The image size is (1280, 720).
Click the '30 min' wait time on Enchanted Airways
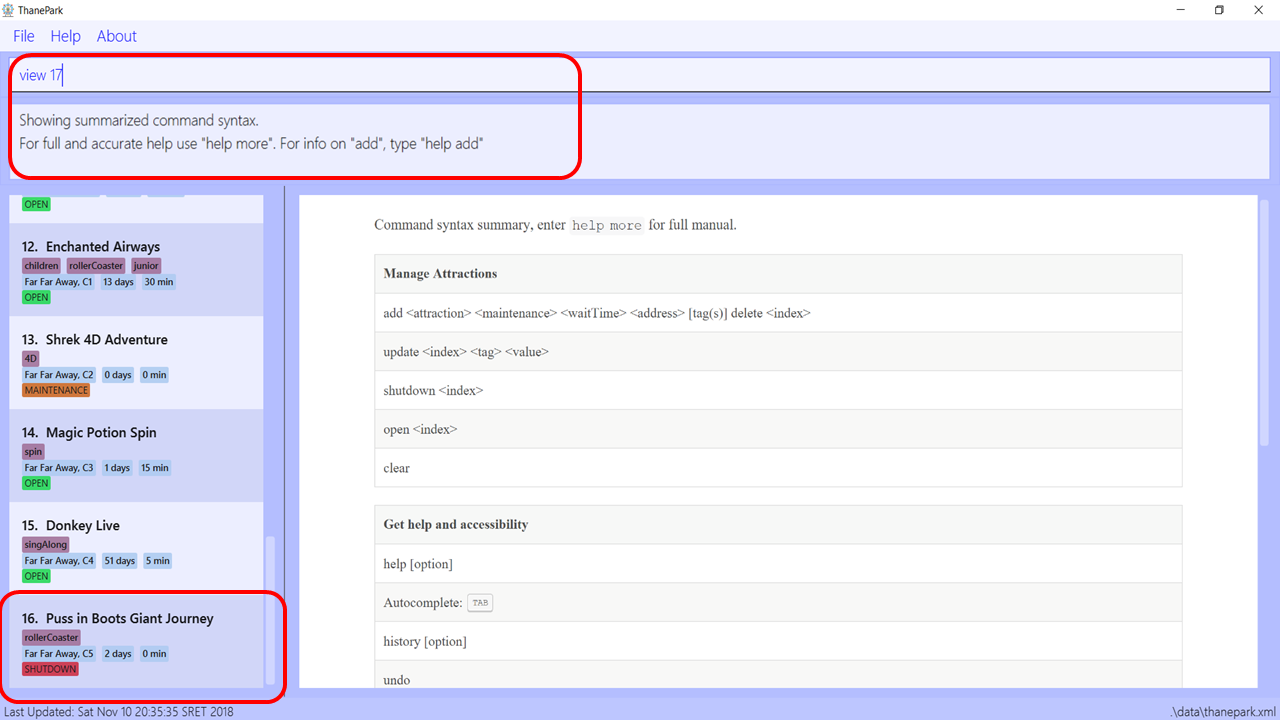click(x=158, y=282)
